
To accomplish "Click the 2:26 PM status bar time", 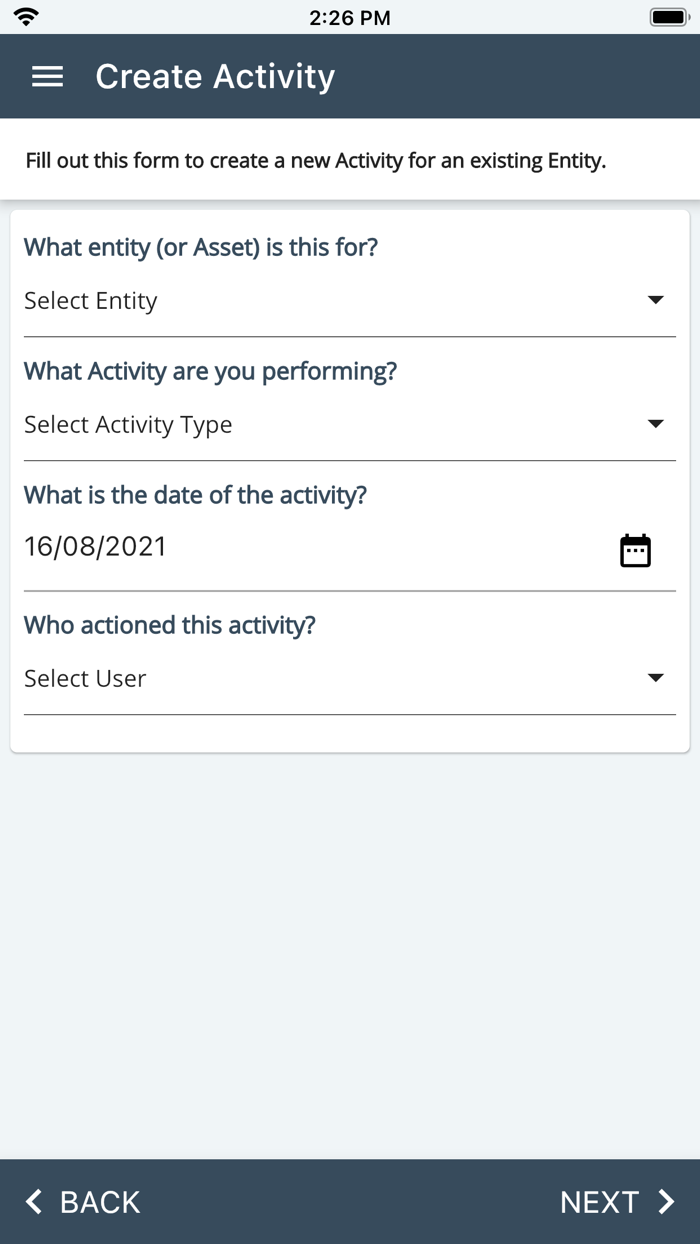I will [x=350, y=16].
